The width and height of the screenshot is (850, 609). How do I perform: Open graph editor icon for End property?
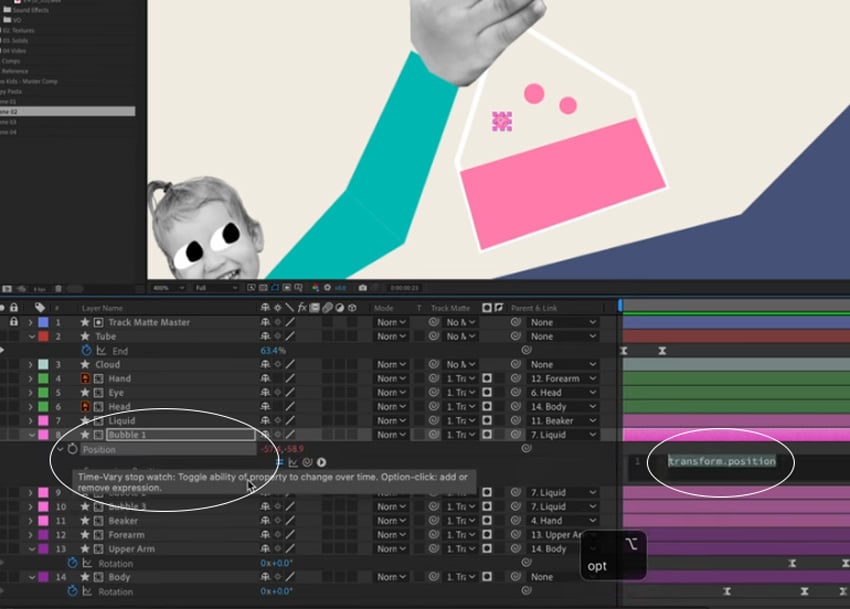pos(101,351)
